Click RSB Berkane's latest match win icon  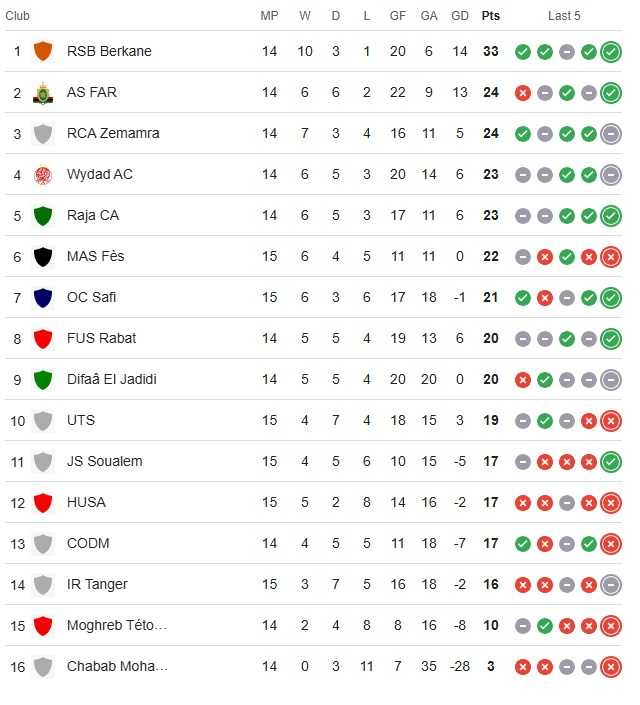click(611, 52)
